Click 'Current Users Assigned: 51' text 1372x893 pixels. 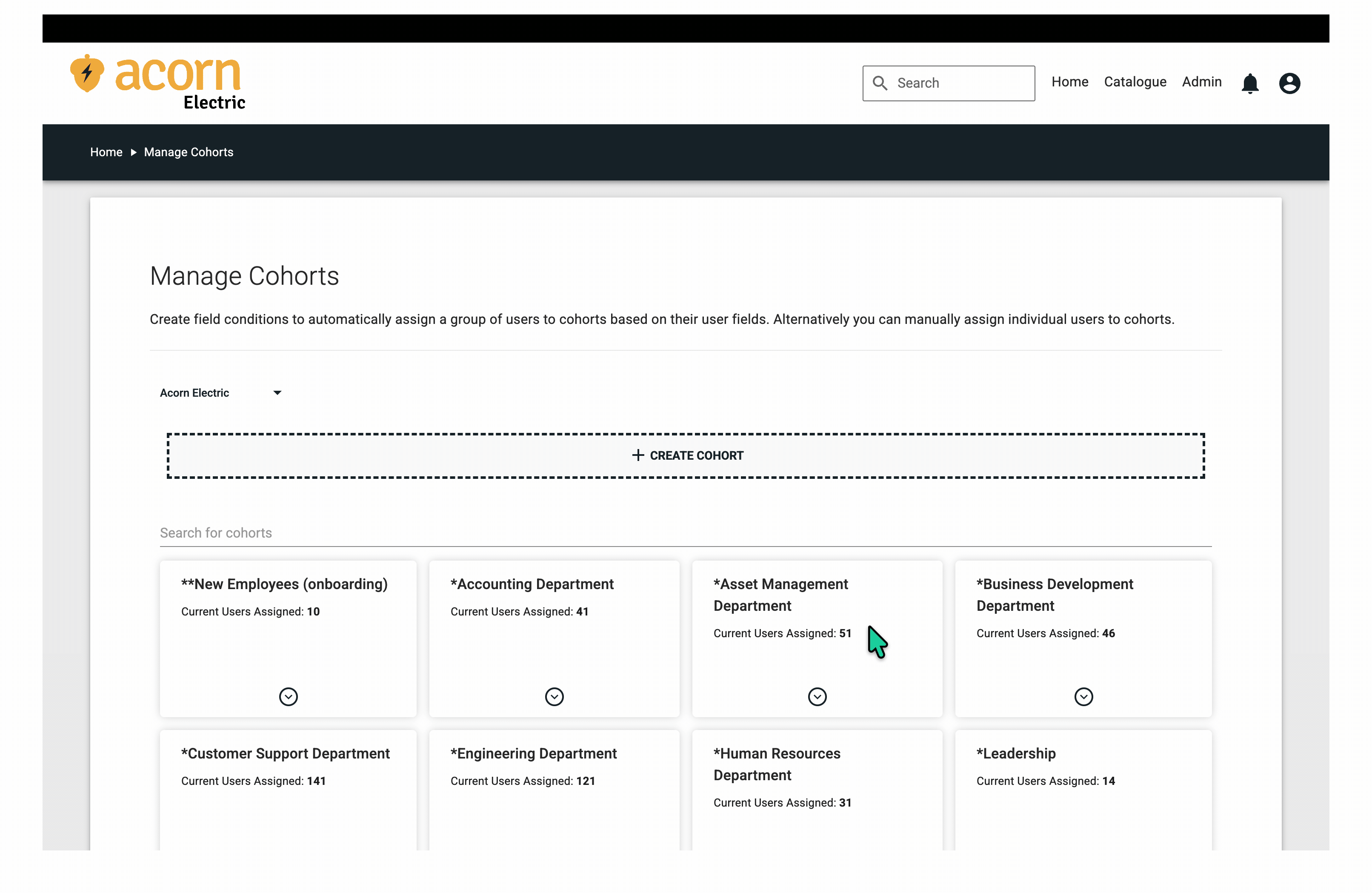782,634
